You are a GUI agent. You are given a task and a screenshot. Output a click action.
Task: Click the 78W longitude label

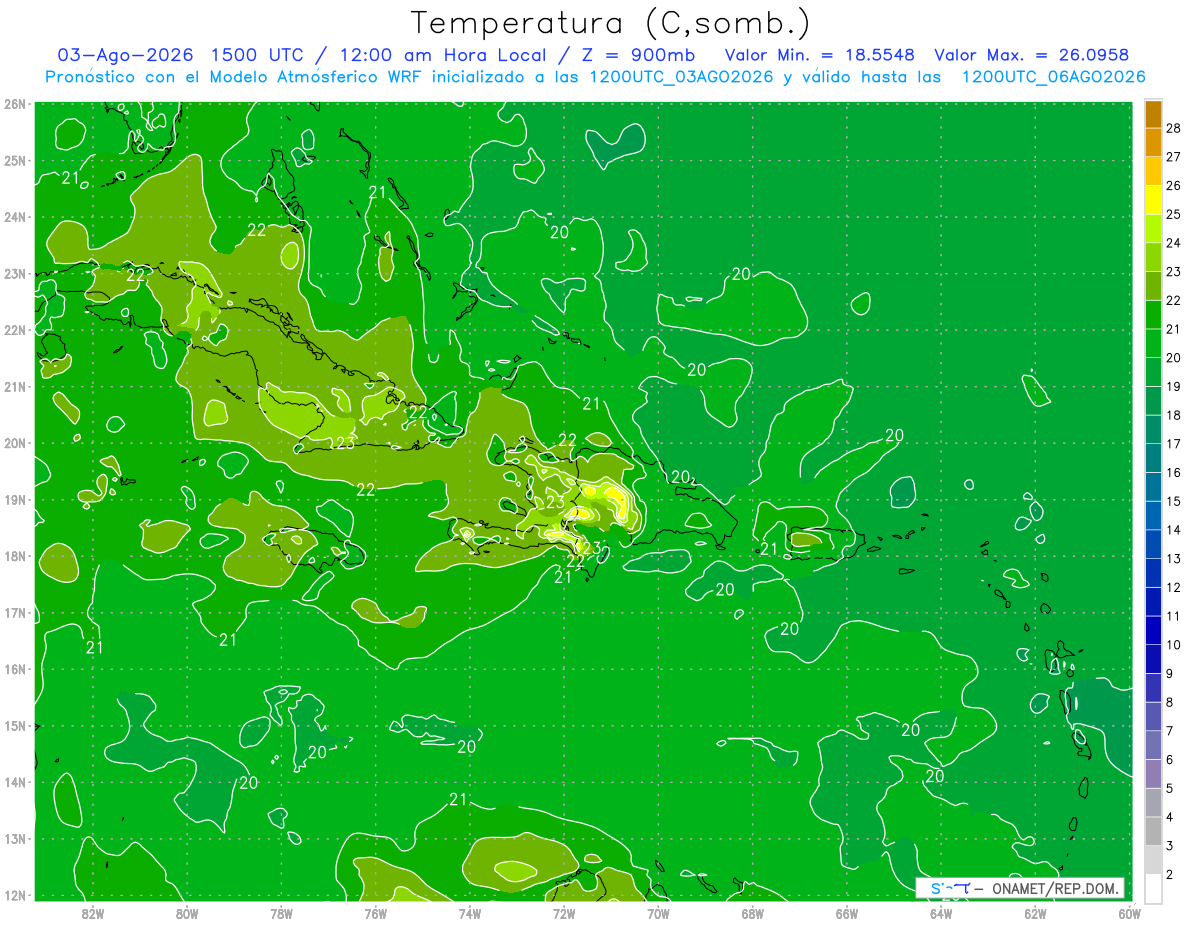click(281, 912)
